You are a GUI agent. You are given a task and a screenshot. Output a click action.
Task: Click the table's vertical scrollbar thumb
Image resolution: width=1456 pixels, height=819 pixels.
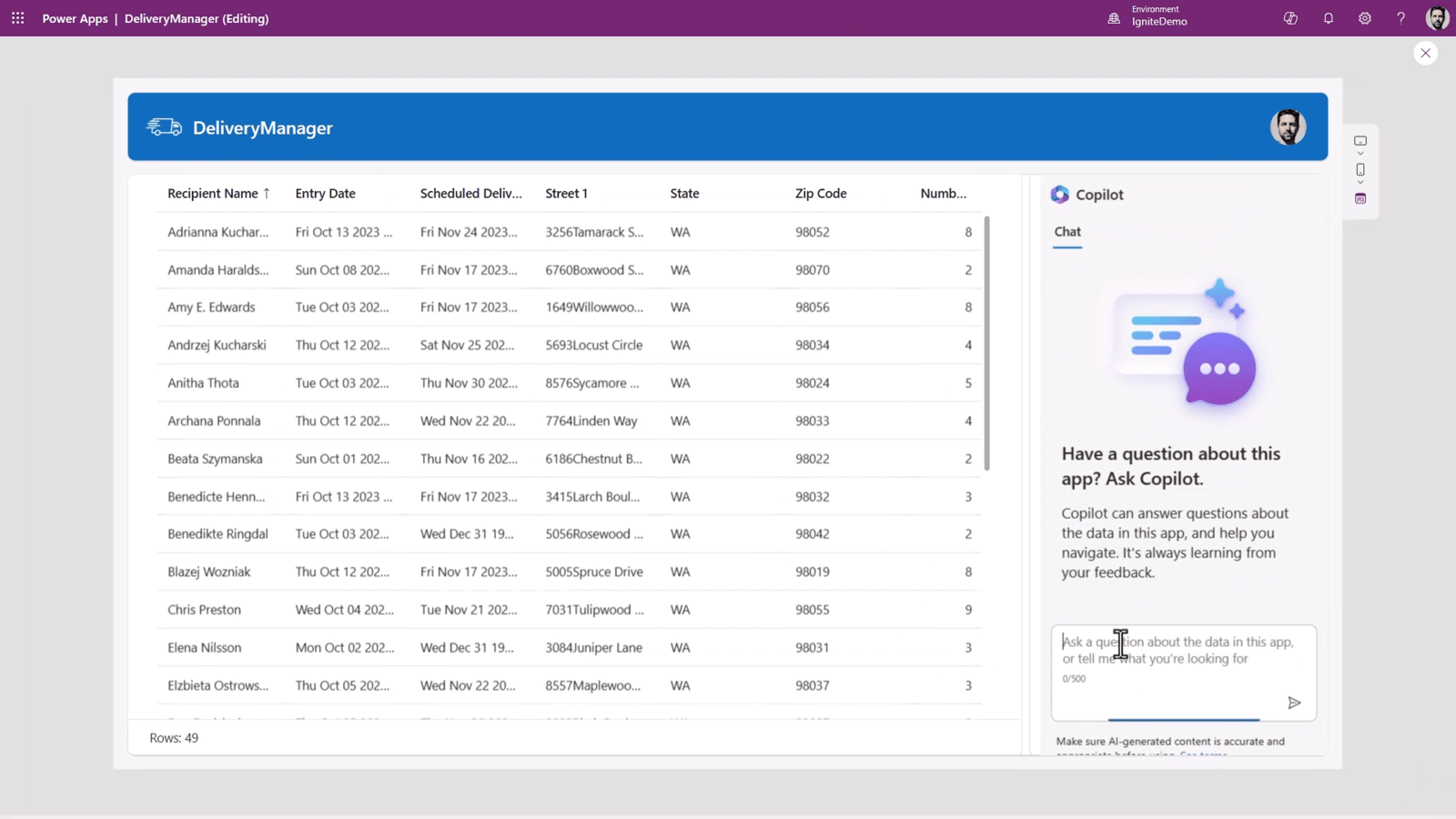(986, 343)
